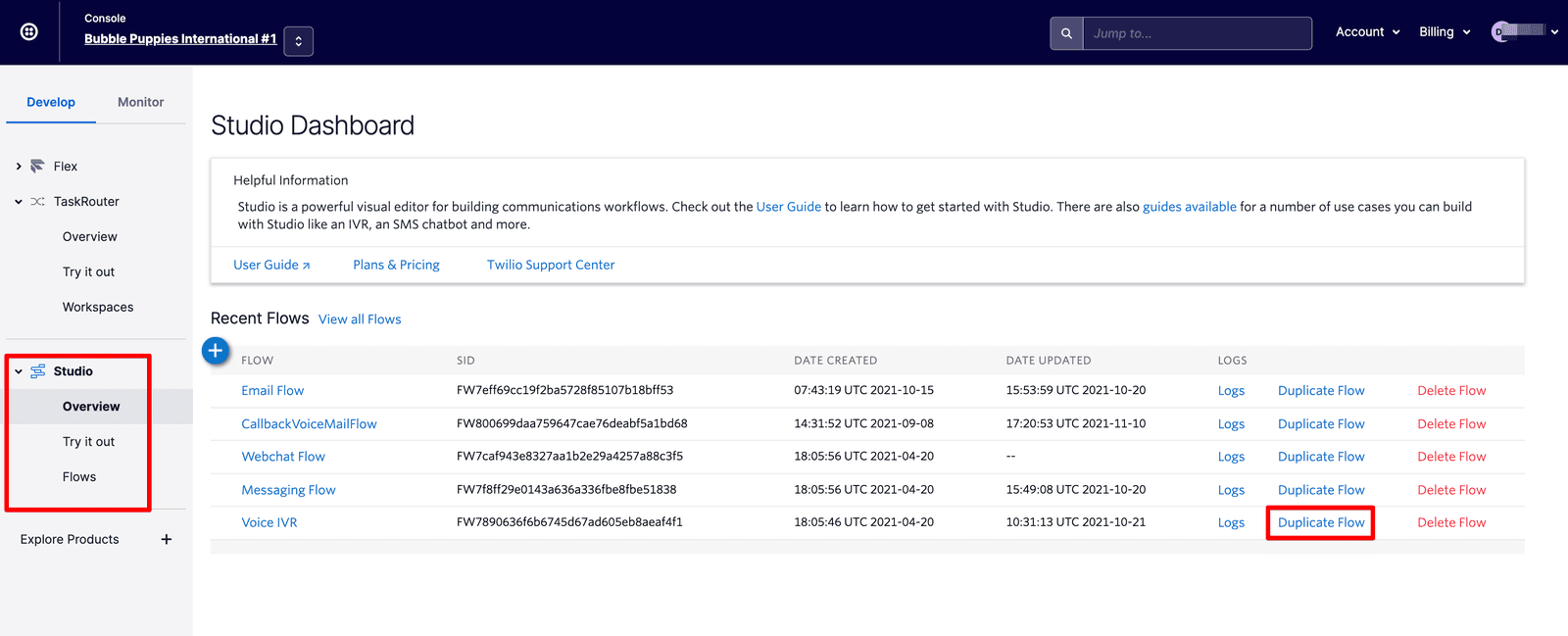Expand the Account menu
This screenshot has width=1568, height=636.
click(x=1367, y=32)
